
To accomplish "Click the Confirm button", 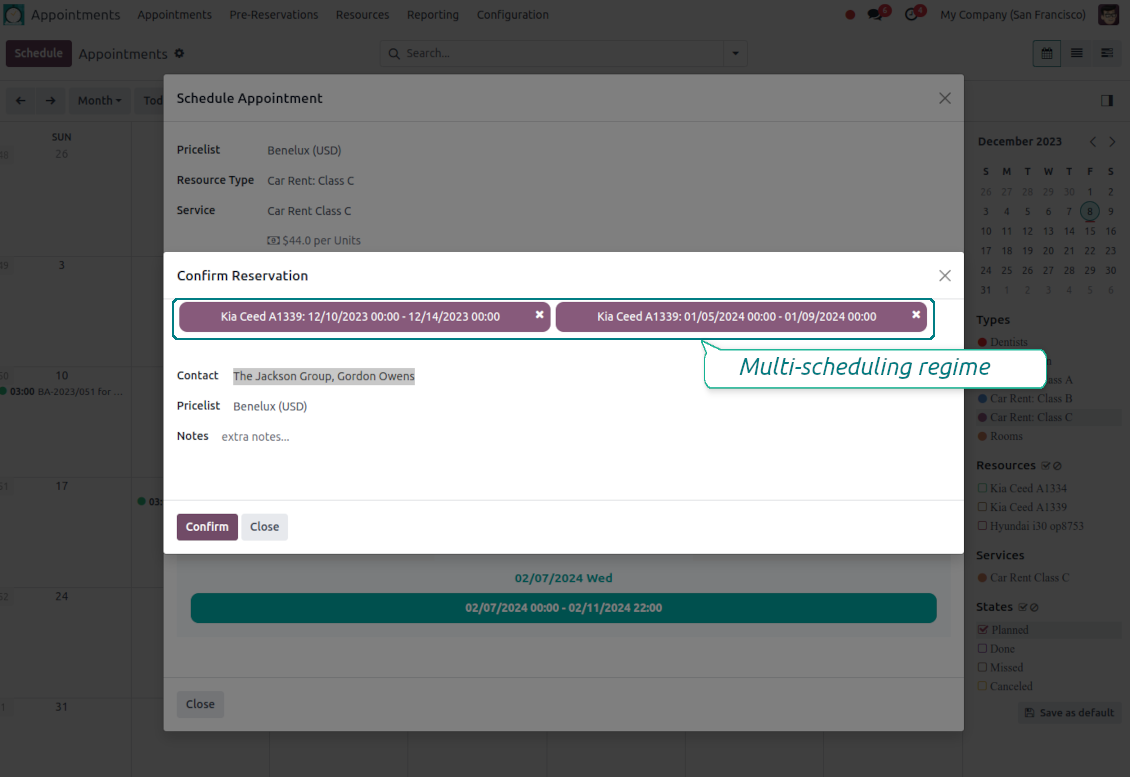I will 207,527.
